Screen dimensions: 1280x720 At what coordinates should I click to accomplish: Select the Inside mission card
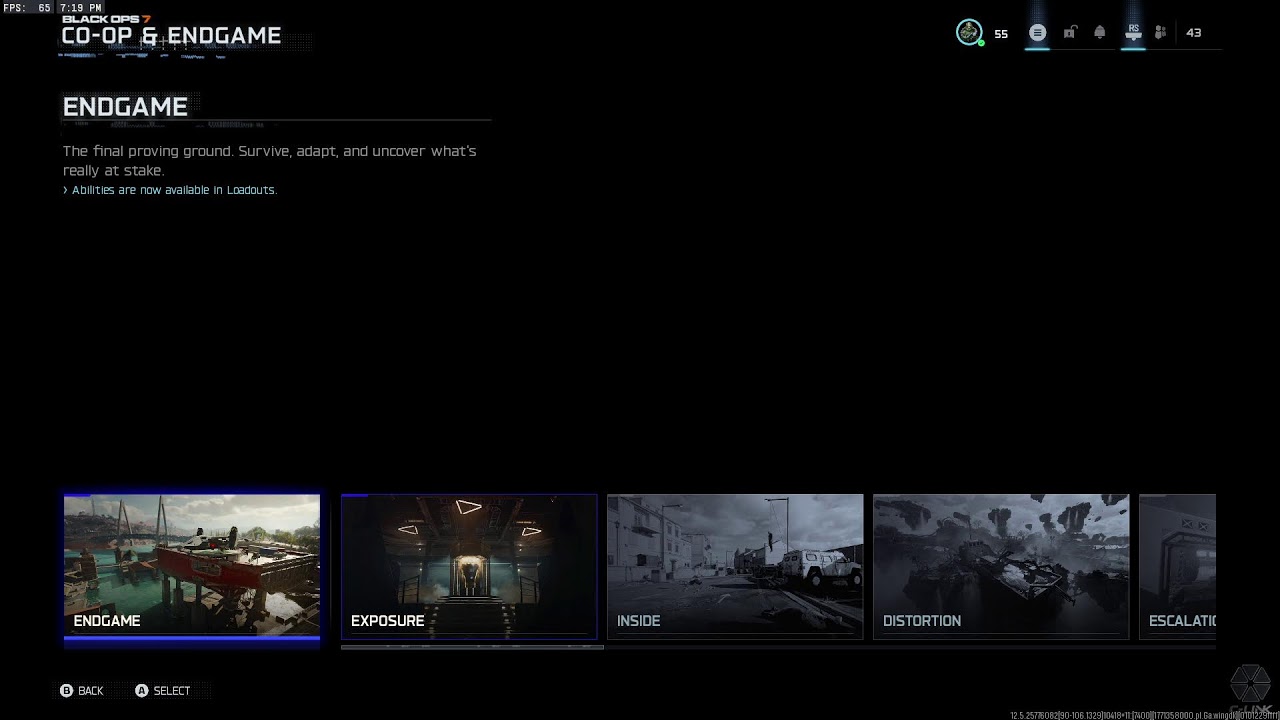pos(735,566)
